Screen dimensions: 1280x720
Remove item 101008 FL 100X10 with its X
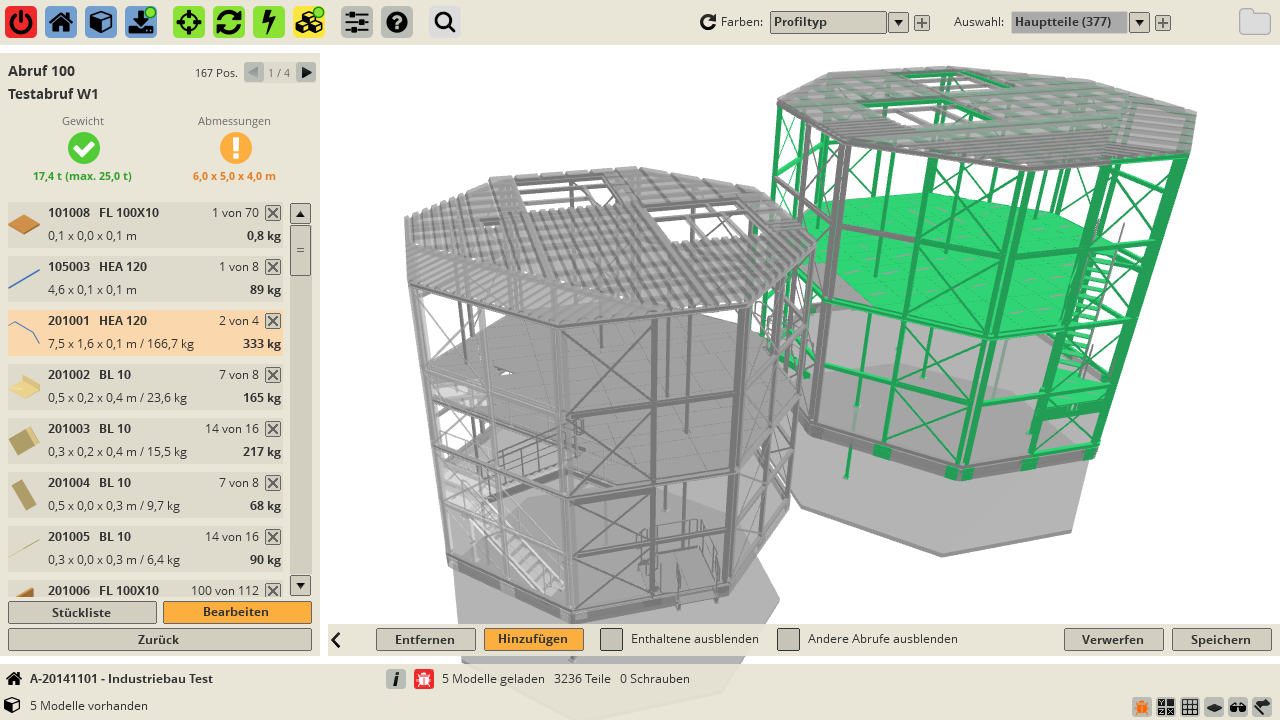pos(273,213)
